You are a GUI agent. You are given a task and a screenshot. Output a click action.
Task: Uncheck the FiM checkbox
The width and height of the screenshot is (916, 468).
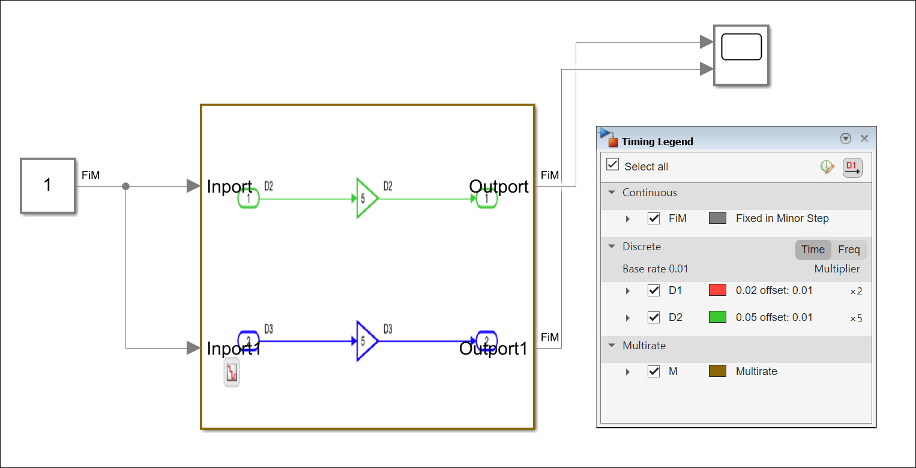(654, 219)
